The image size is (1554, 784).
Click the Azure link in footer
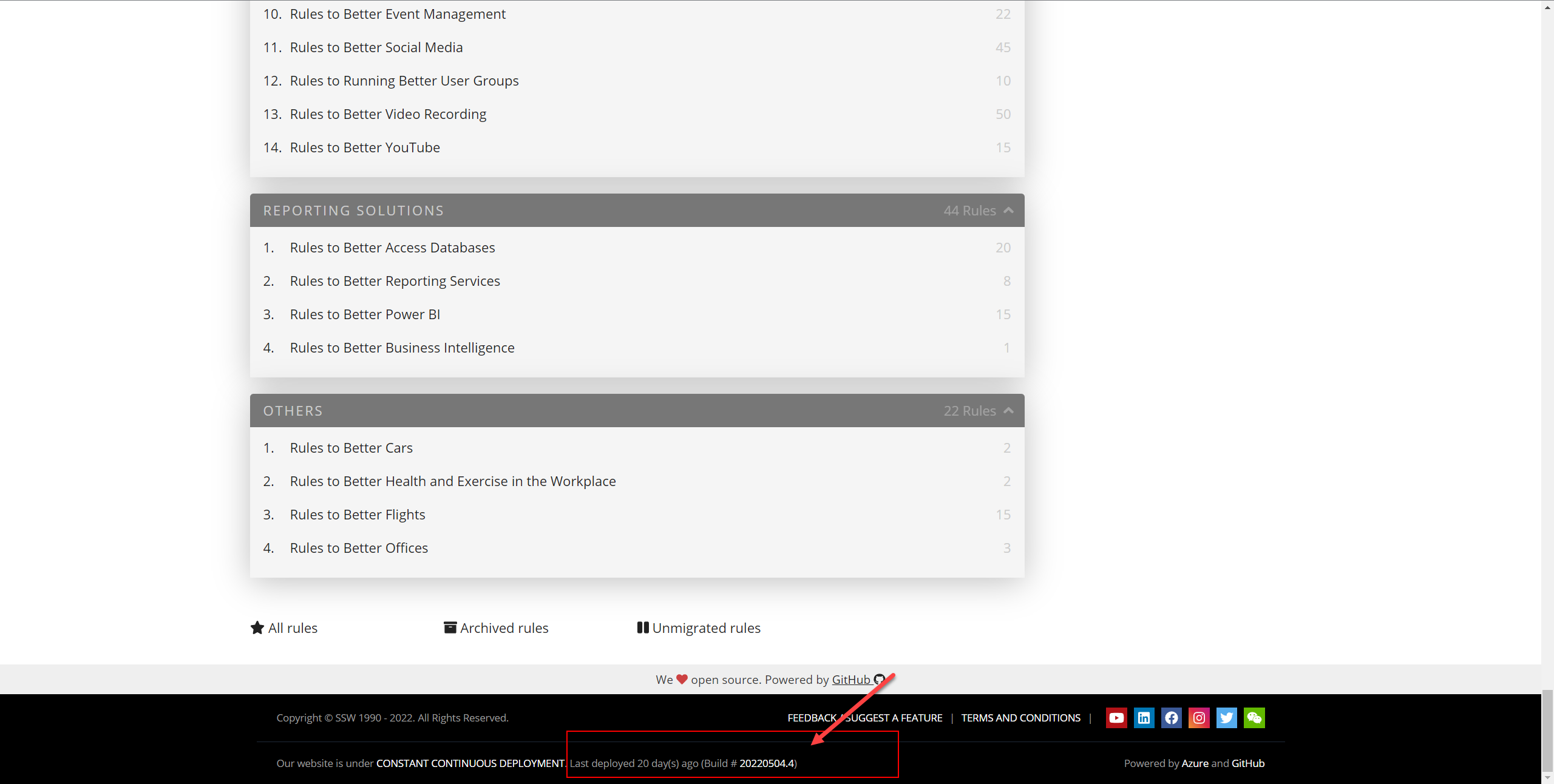[x=1195, y=763]
